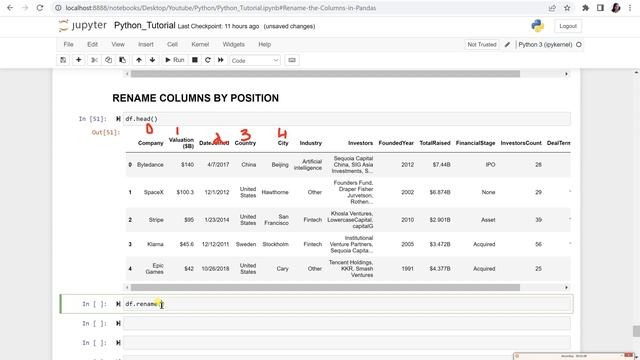The height and width of the screenshot is (360, 640).
Task: Paste cells below icon
Action: coord(122,60)
